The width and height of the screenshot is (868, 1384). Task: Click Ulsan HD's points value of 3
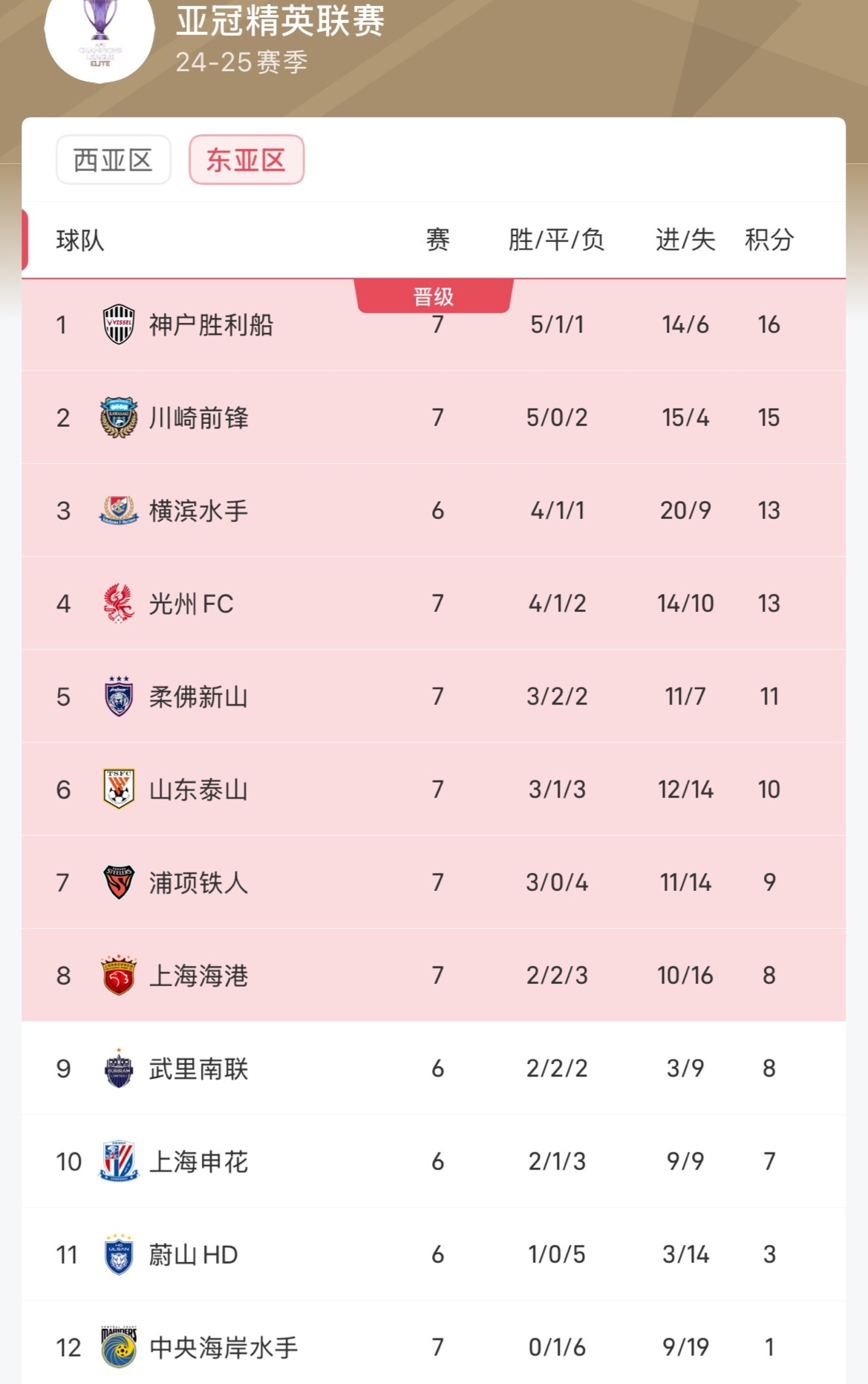[x=770, y=1256]
